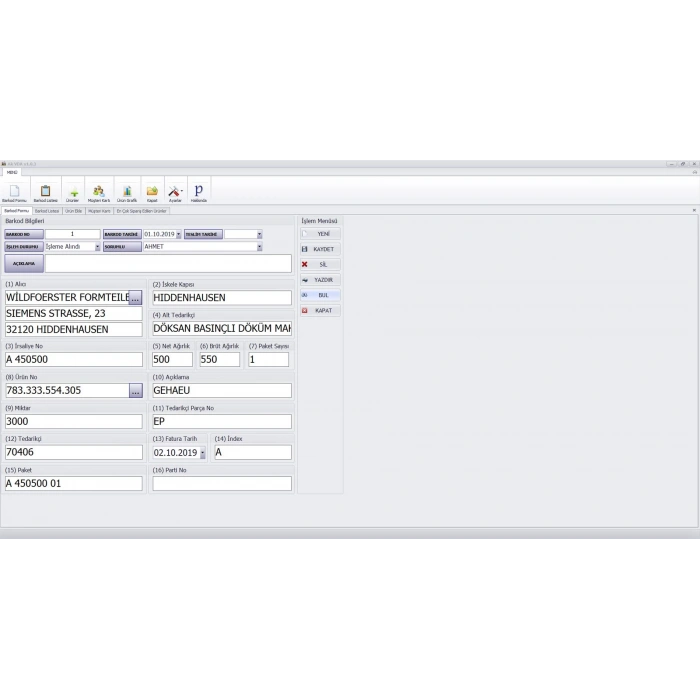This screenshot has width=700, height=700.
Task: Click the Barkod No input field
Action: pos(73,234)
